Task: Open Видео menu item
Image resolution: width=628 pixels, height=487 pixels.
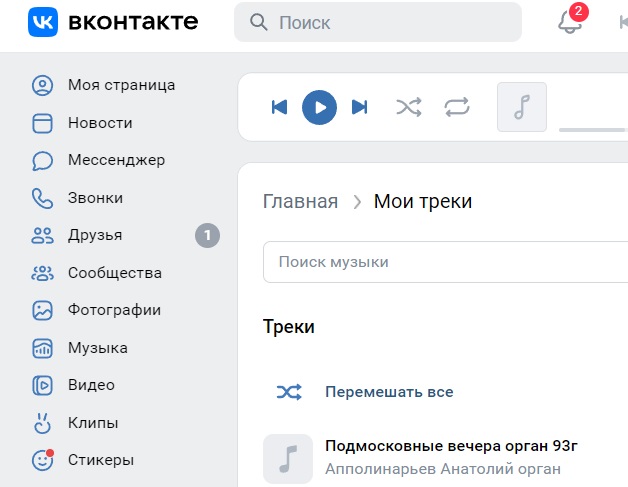Action: (x=91, y=385)
